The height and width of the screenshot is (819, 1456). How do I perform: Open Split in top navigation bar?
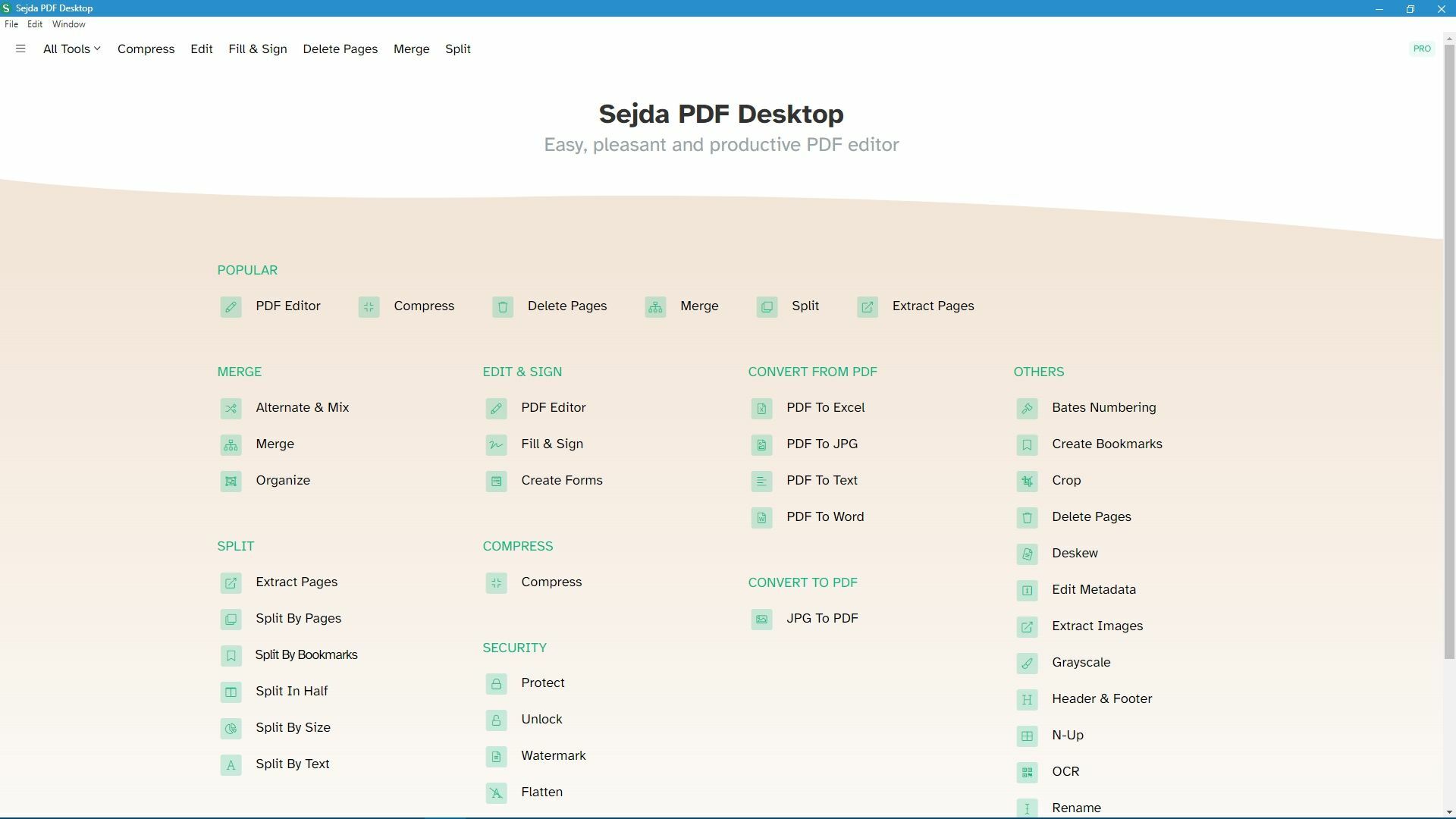pyautogui.click(x=458, y=49)
